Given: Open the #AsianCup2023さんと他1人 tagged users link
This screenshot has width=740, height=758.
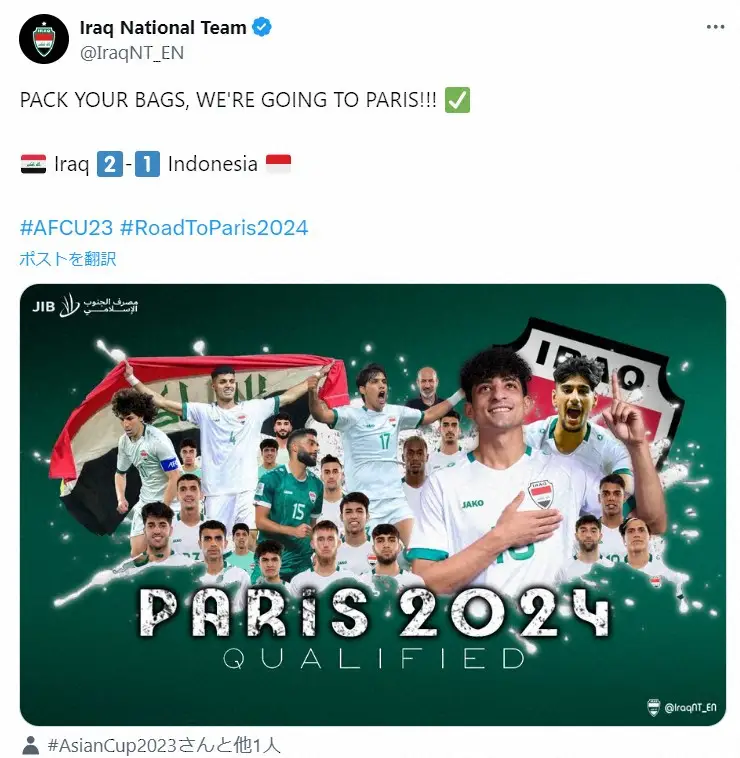Looking at the screenshot, I should (x=164, y=745).
